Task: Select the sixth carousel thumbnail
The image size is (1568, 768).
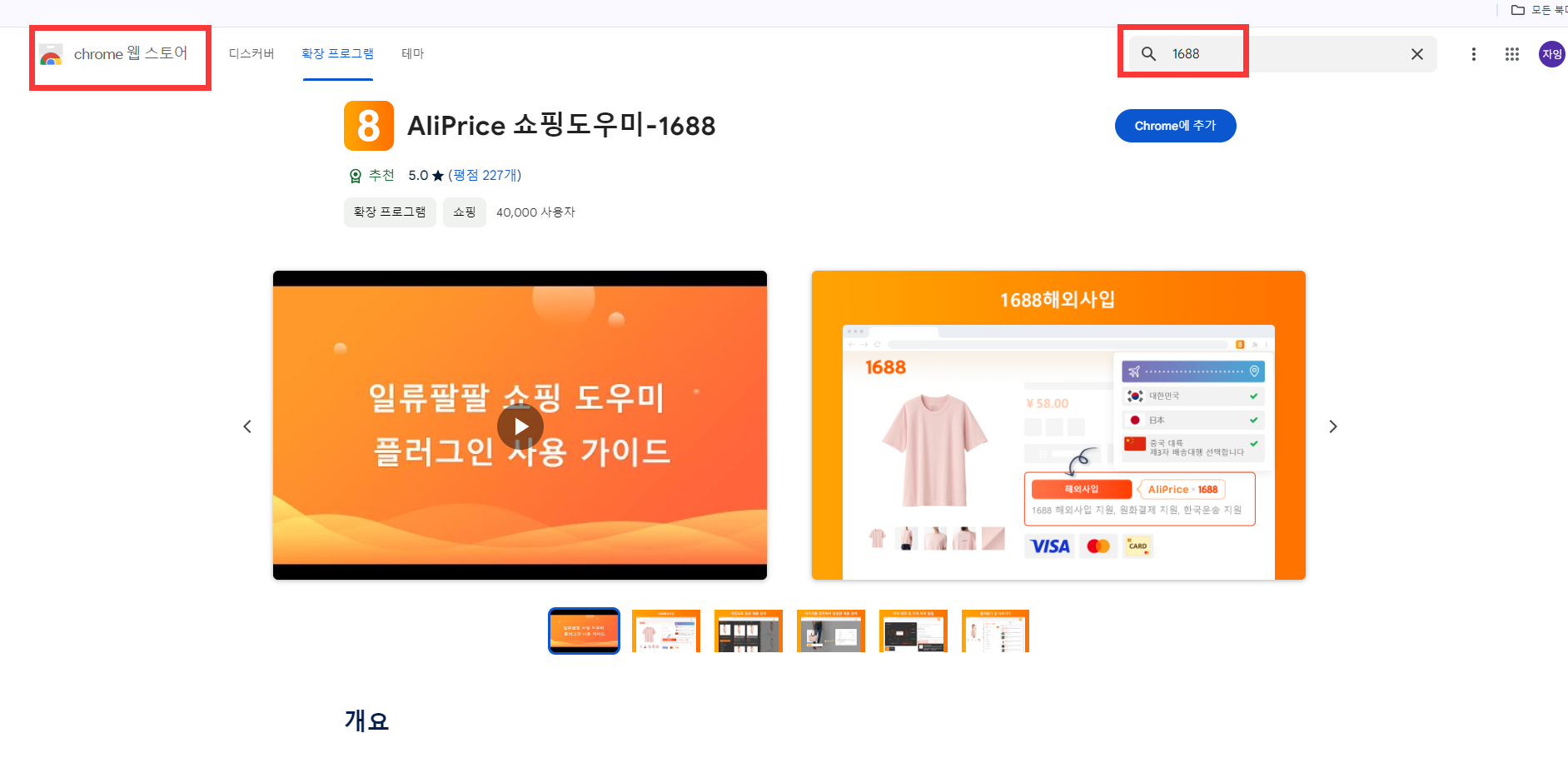Action: tap(995, 631)
